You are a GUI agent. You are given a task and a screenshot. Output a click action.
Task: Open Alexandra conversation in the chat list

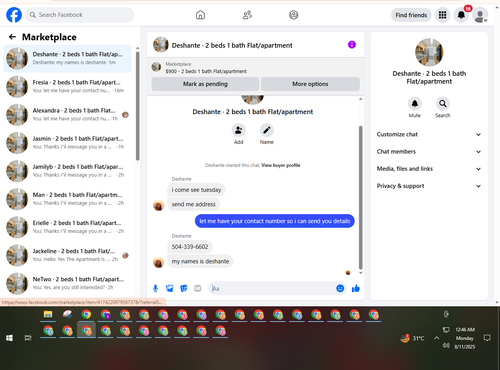pos(67,115)
